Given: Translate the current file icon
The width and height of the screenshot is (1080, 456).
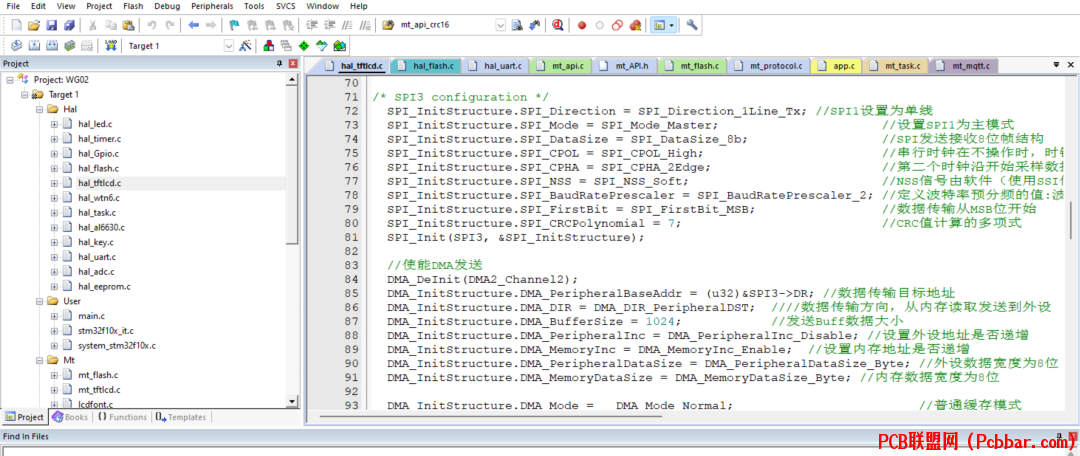Looking at the screenshot, I should click(17, 46).
